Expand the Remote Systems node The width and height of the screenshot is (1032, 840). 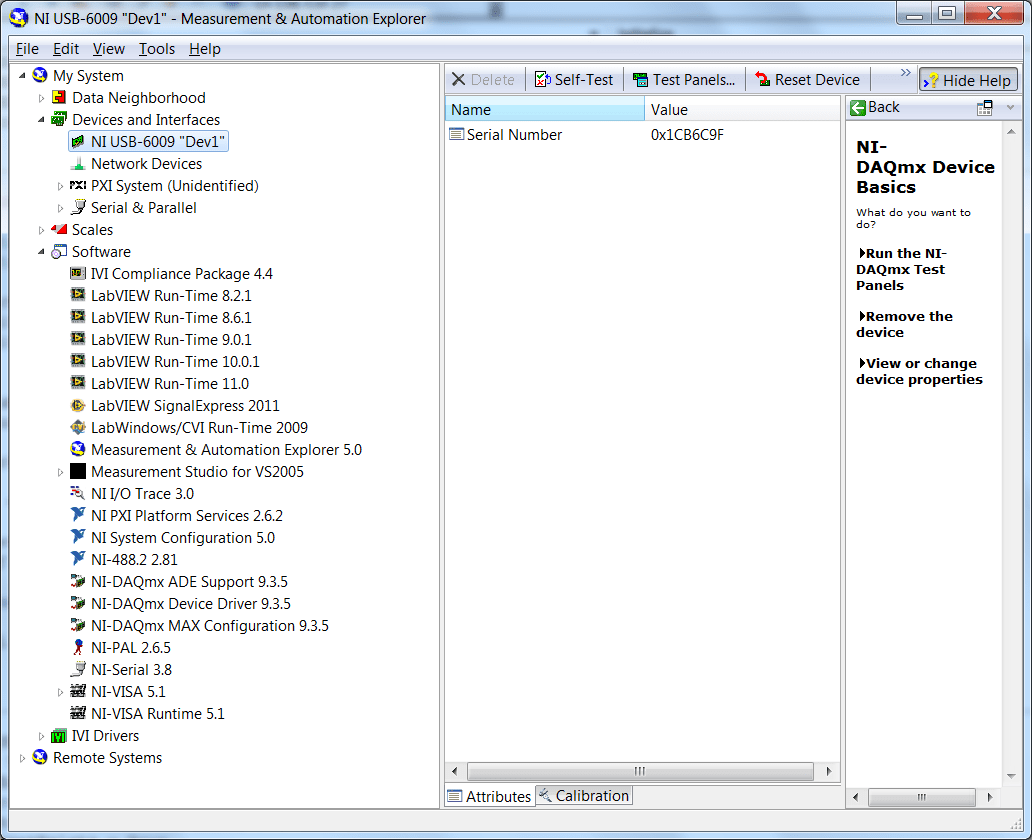[22, 758]
